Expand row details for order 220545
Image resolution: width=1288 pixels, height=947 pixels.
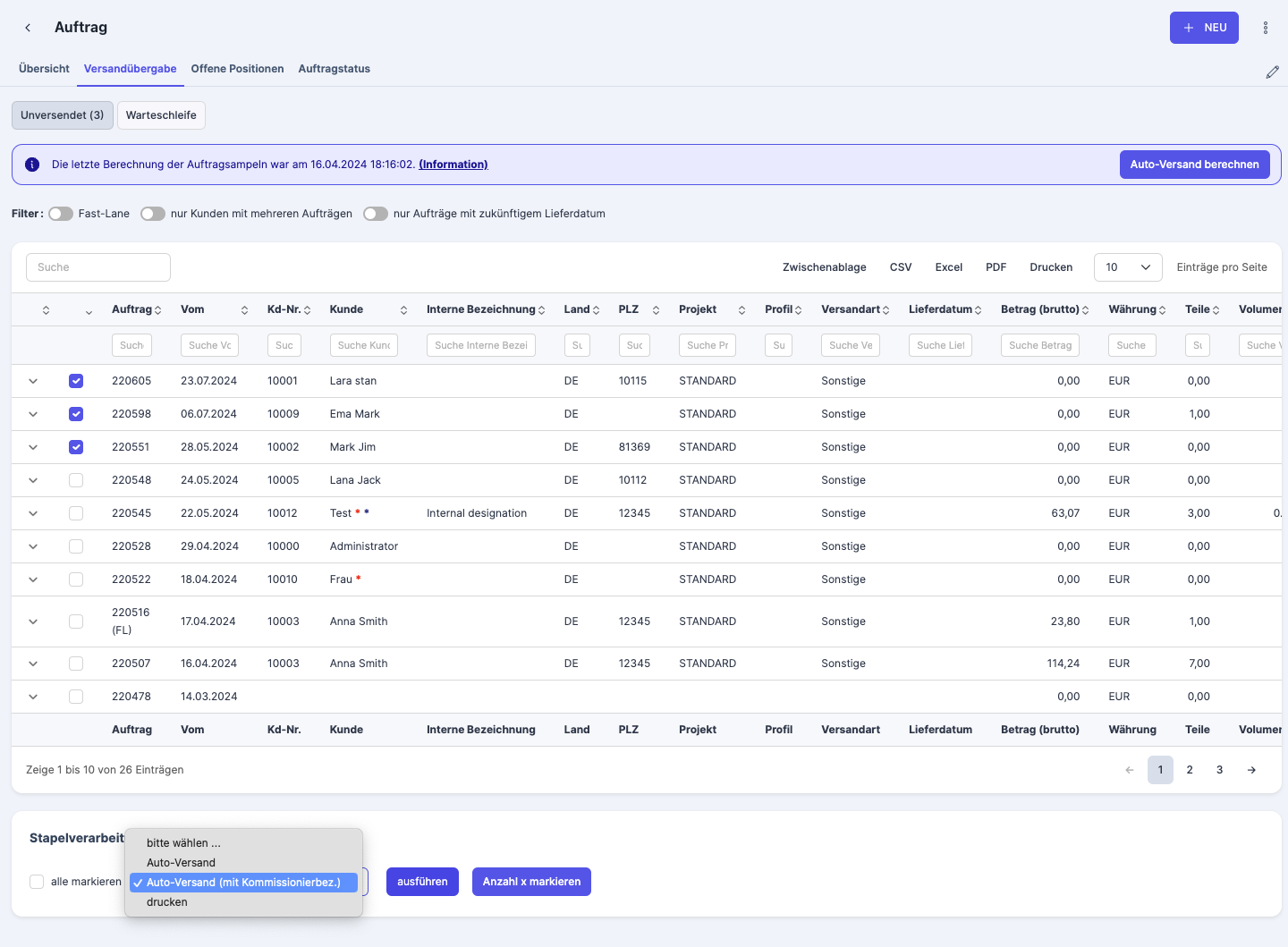click(33, 513)
